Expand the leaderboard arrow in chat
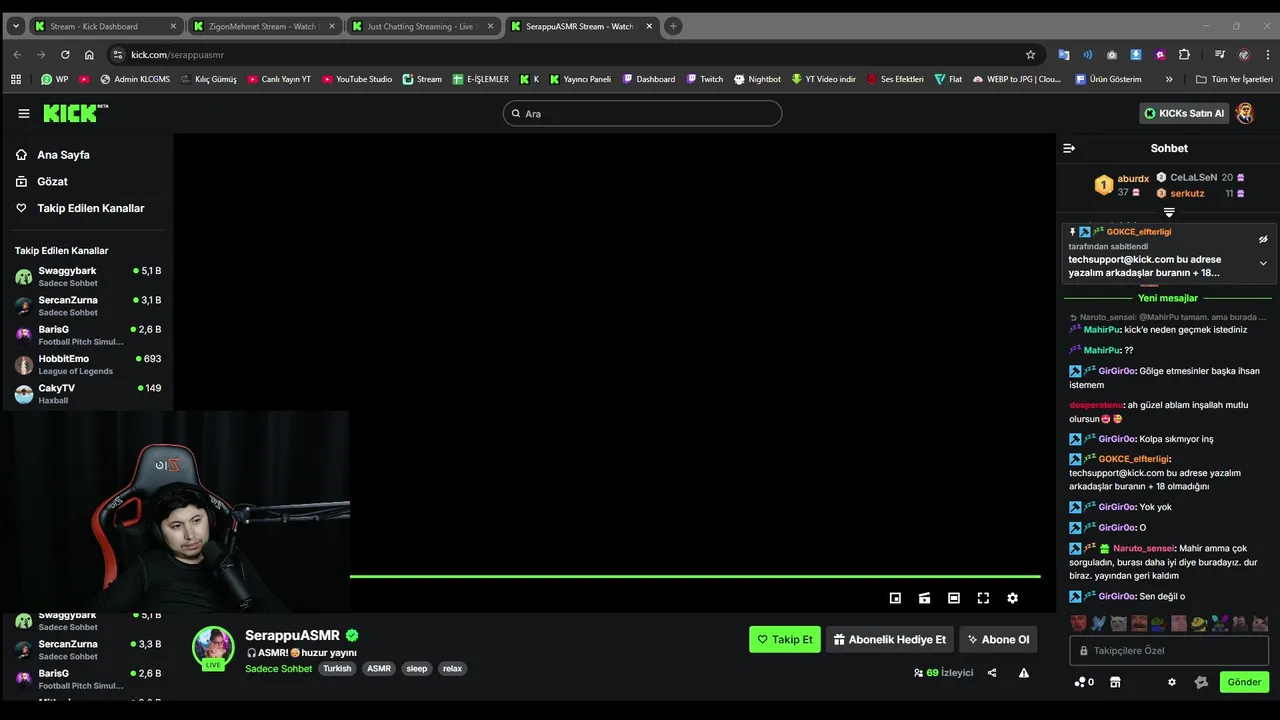The height and width of the screenshot is (720, 1280). tap(1169, 212)
